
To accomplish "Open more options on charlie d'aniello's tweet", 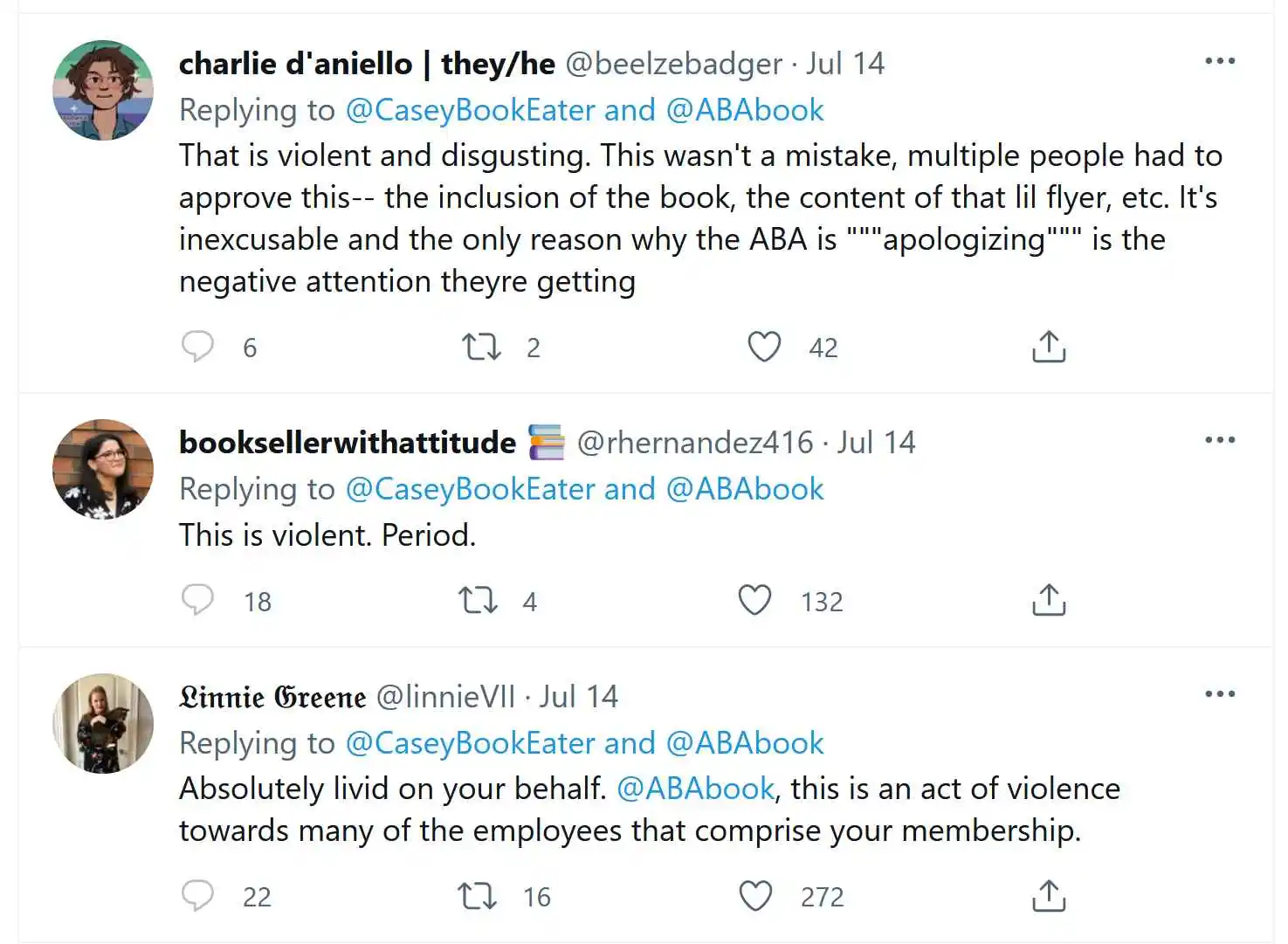I will (x=1220, y=61).
